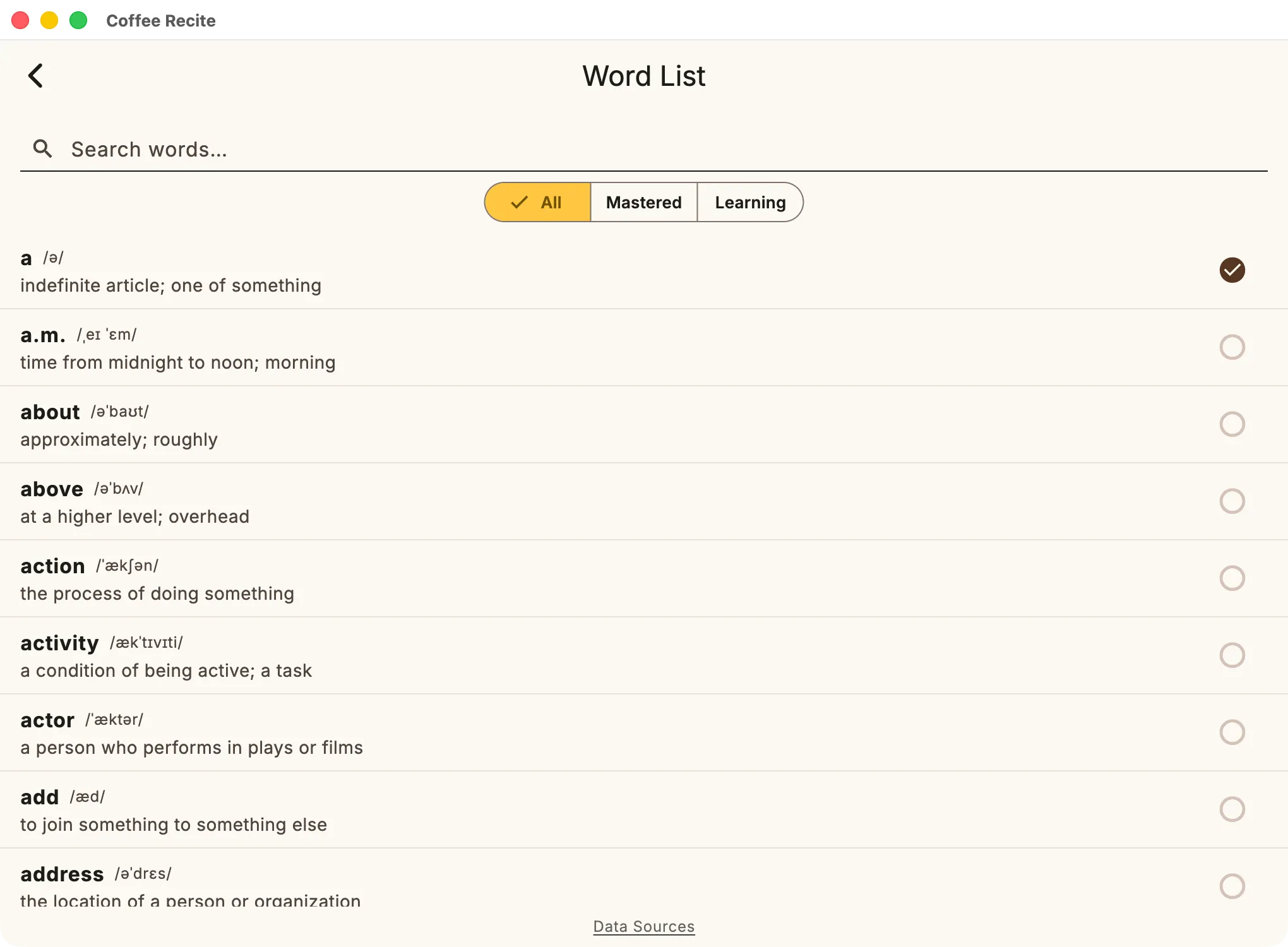Click the checkmark icon in the All tab
This screenshot has height=947, width=1288.
519,202
